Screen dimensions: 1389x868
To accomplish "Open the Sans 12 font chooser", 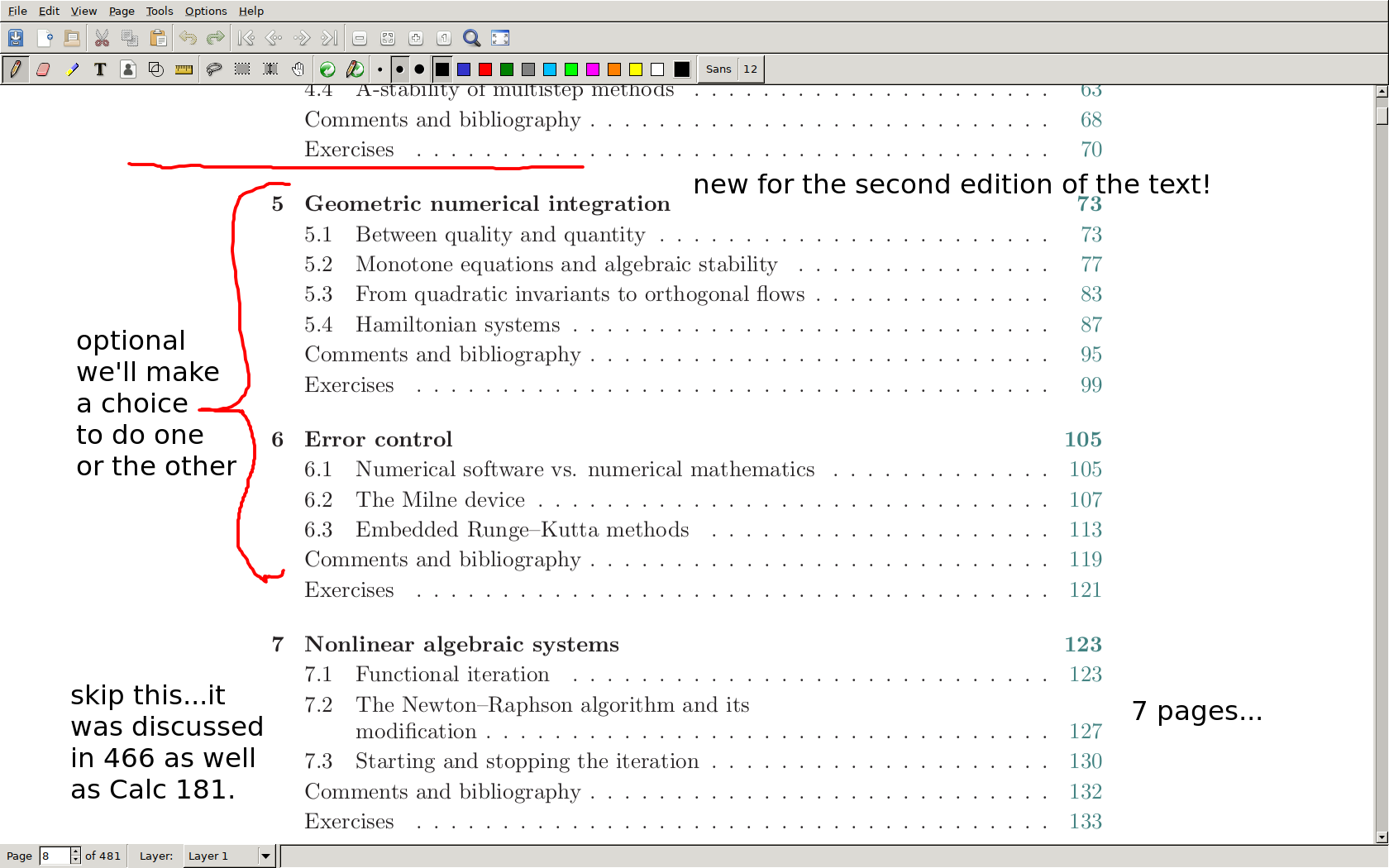I will [731, 69].
